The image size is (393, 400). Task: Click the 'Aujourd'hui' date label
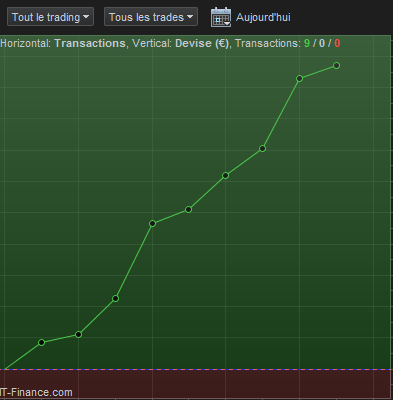point(263,17)
